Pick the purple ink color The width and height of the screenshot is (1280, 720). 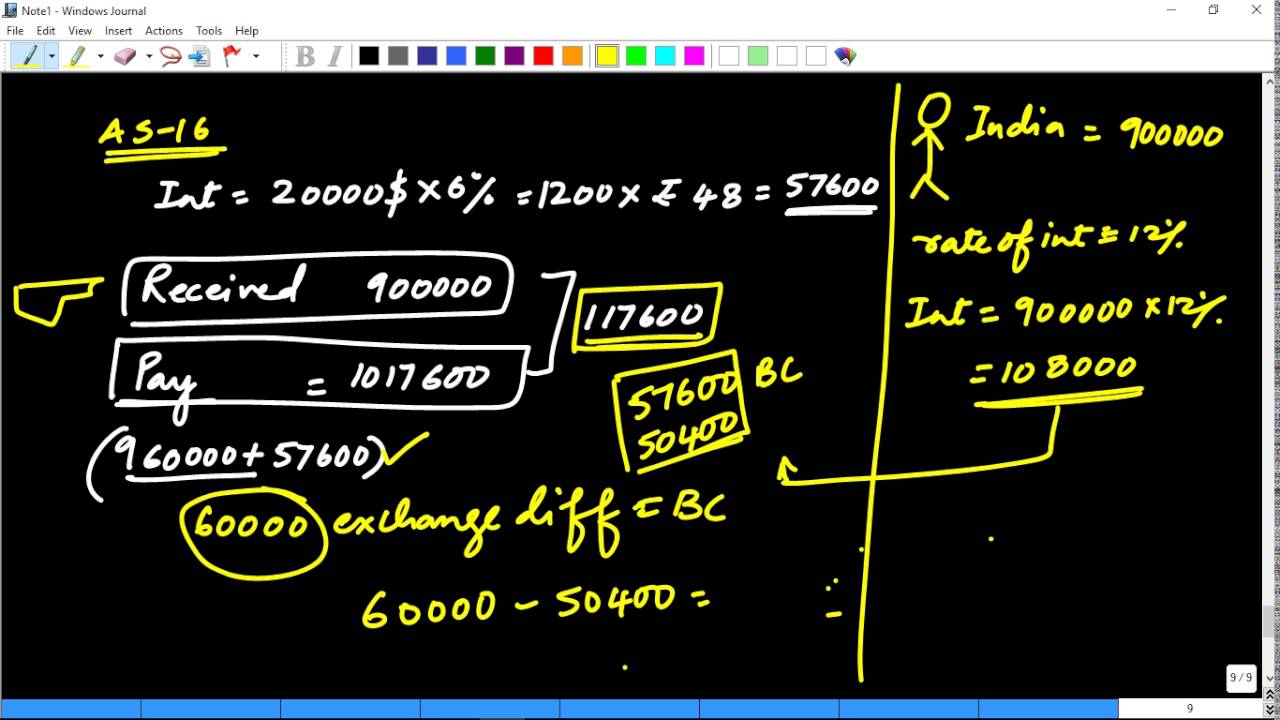point(514,56)
